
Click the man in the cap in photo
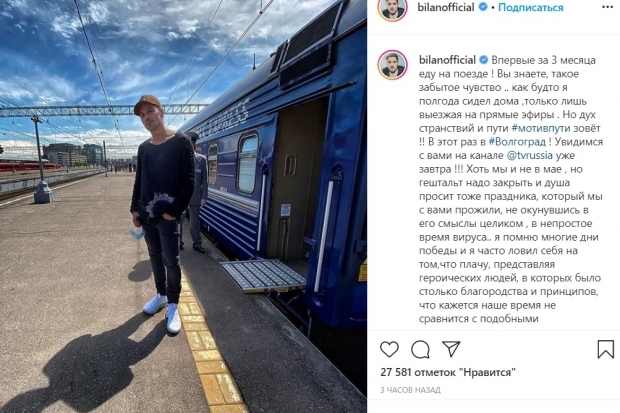tap(162, 214)
